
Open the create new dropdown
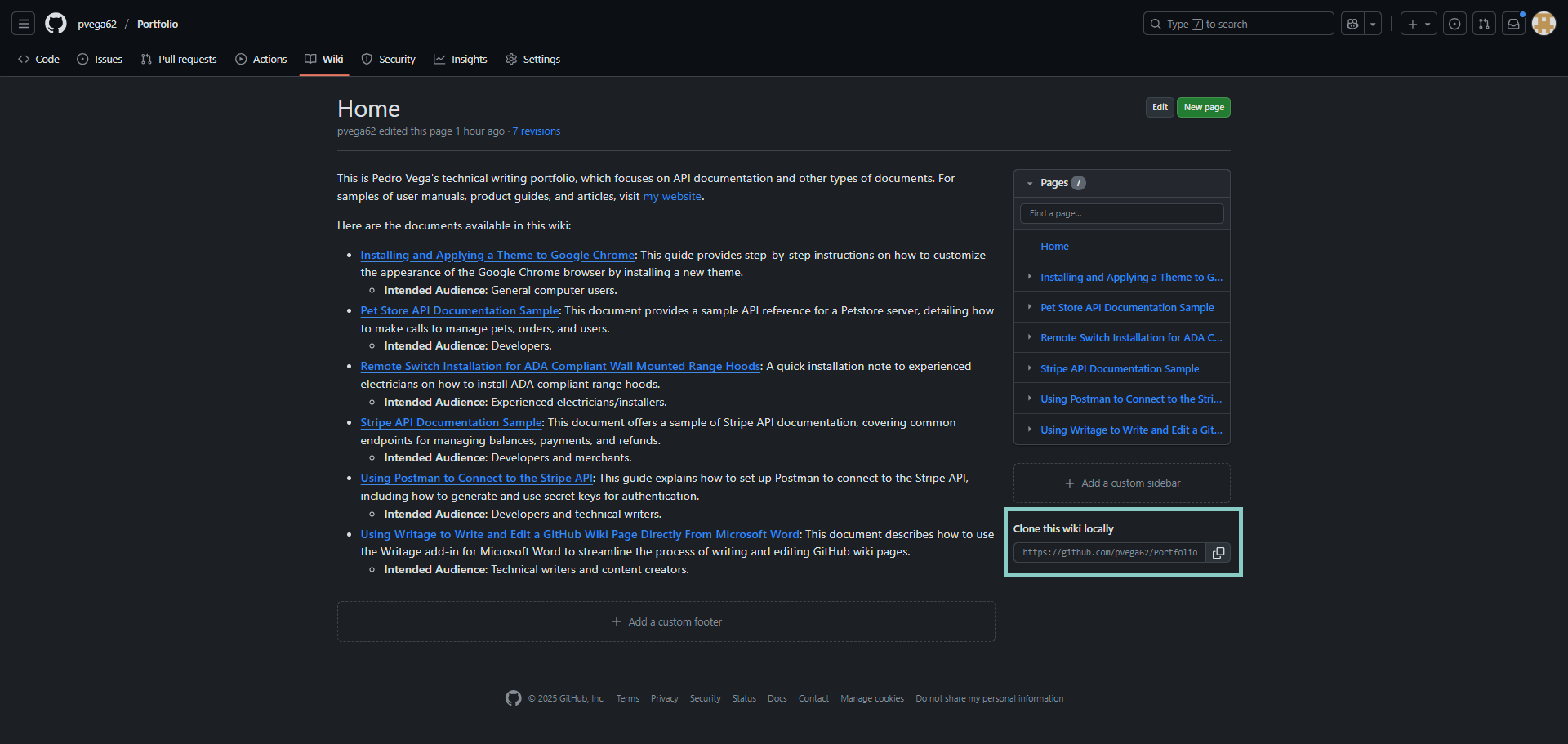1419,23
